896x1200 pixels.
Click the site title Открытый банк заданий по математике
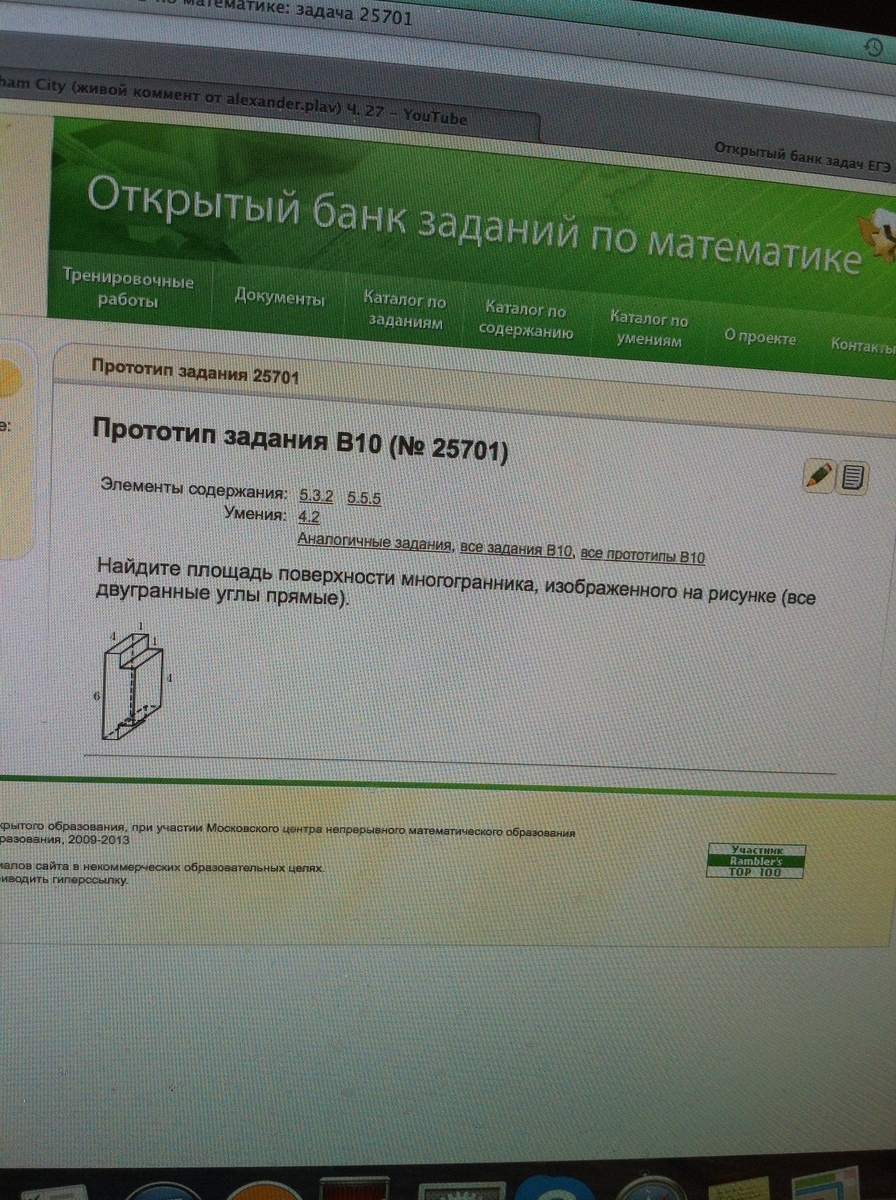tap(473, 223)
